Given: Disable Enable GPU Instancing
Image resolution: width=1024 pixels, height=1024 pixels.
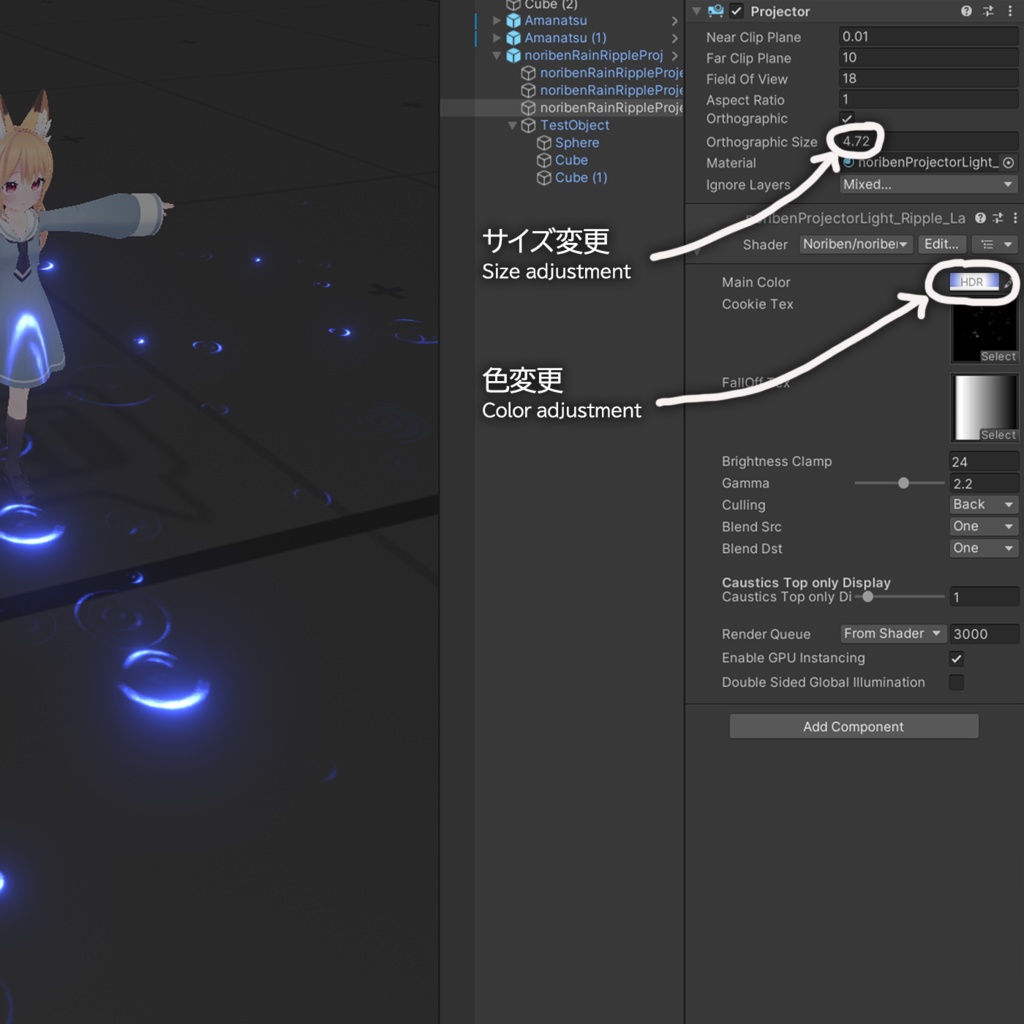Looking at the screenshot, I should pos(956,658).
